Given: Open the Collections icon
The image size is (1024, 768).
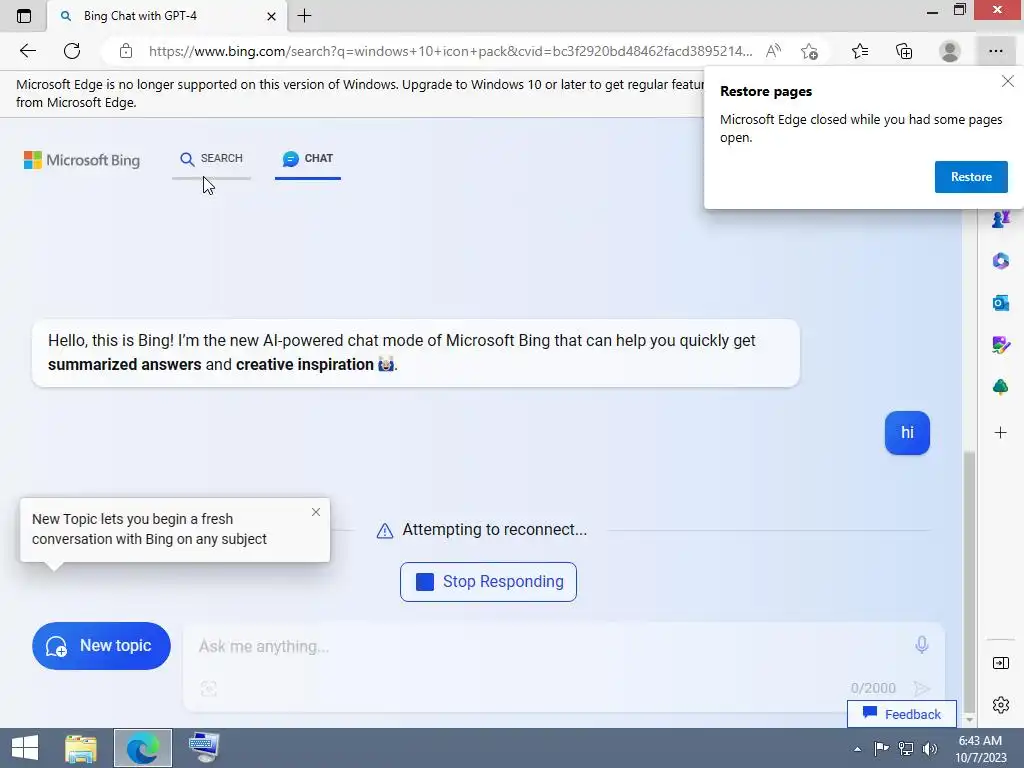Looking at the screenshot, I should [904, 51].
